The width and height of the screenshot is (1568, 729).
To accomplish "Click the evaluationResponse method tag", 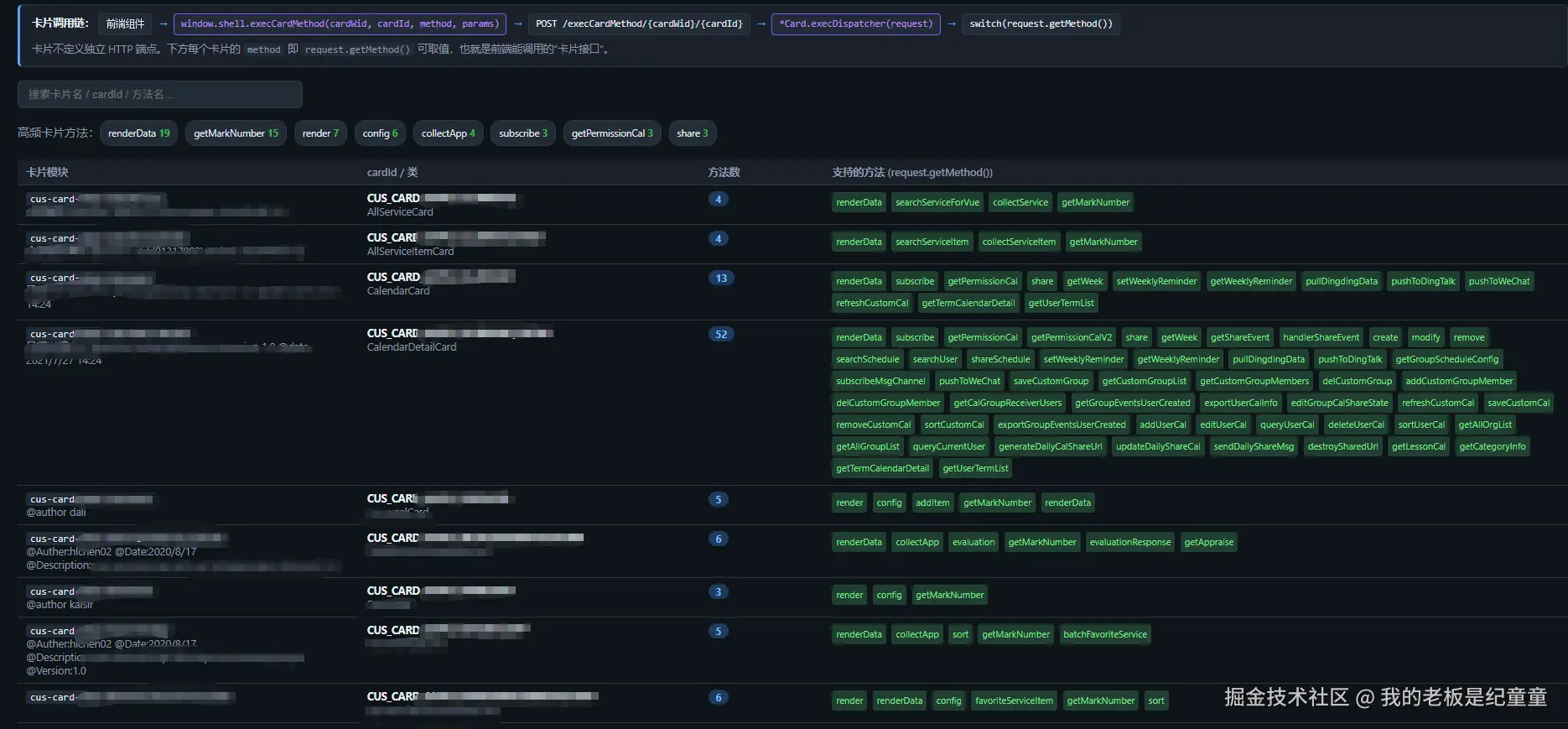I will (x=1129, y=542).
